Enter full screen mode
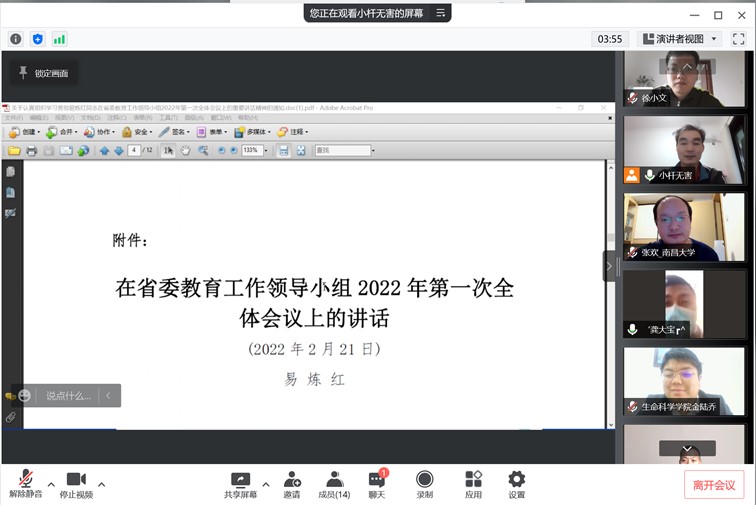 tap(738, 39)
